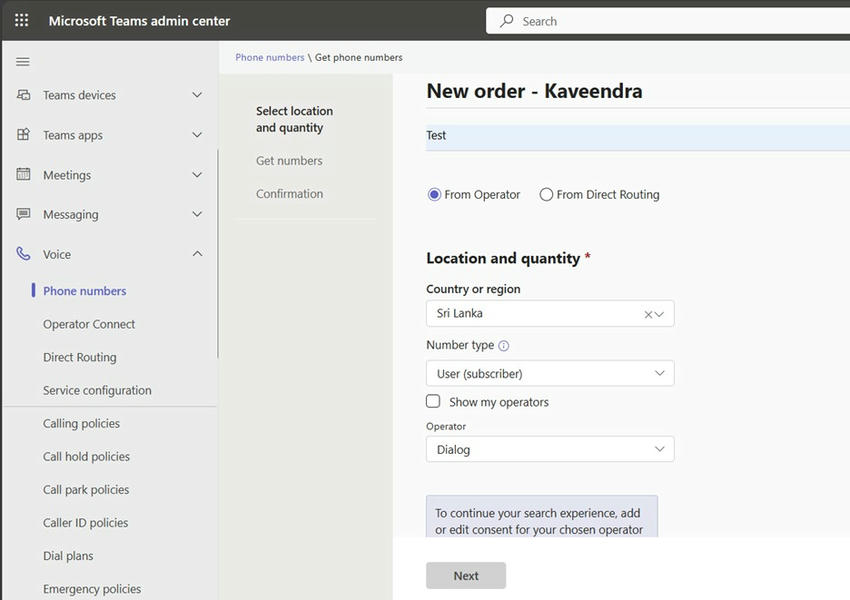Select the From Operator radio button
The image size is (850, 600).
coord(434,195)
